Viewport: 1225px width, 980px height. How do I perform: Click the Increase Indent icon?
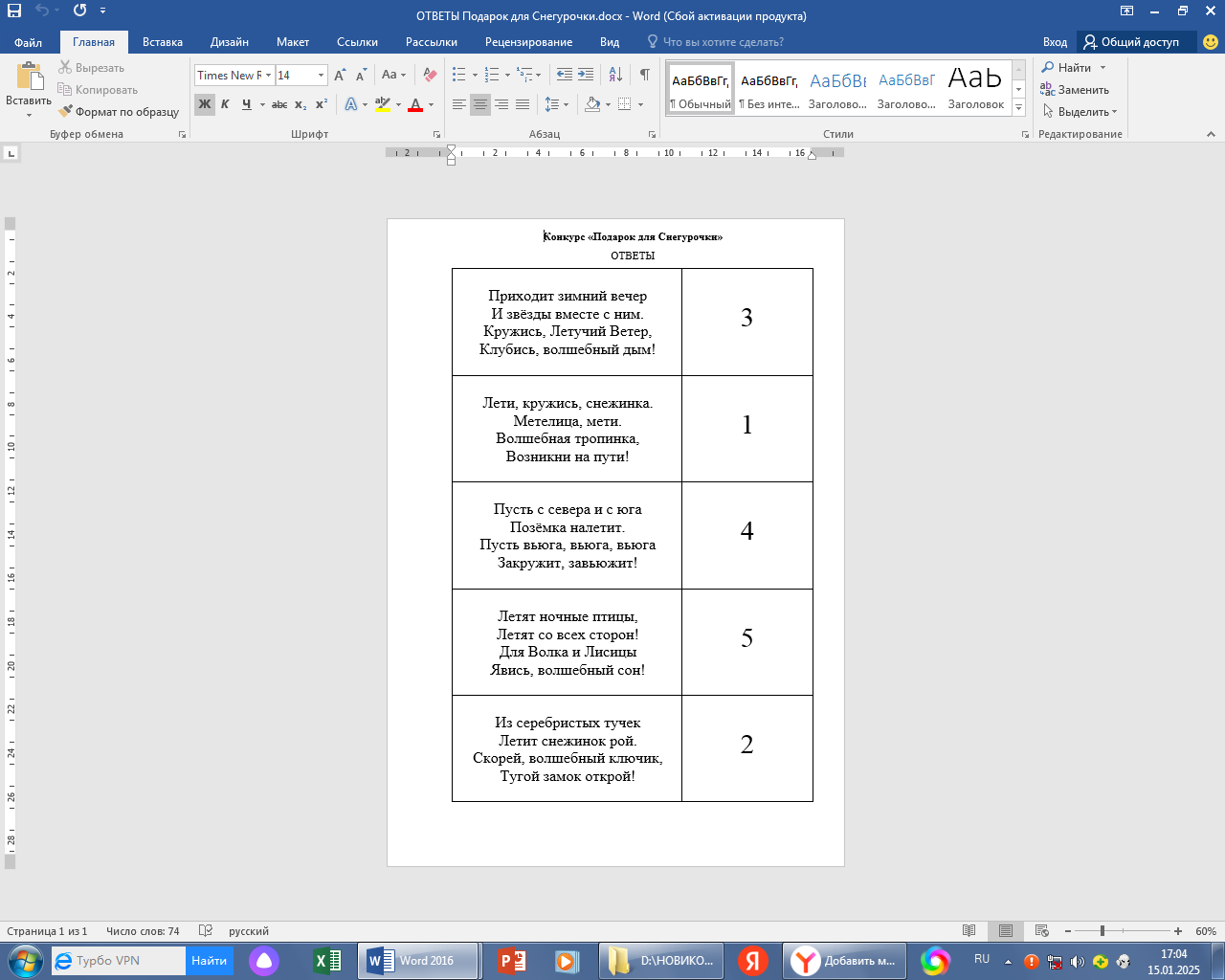pyautogui.click(x=586, y=75)
